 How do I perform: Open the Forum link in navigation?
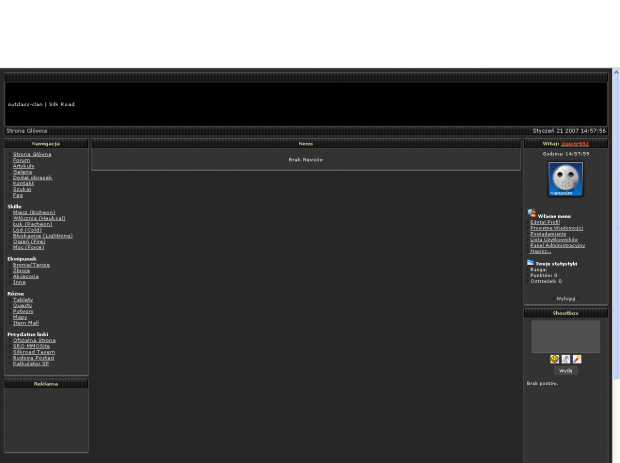(x=21, y=160)
